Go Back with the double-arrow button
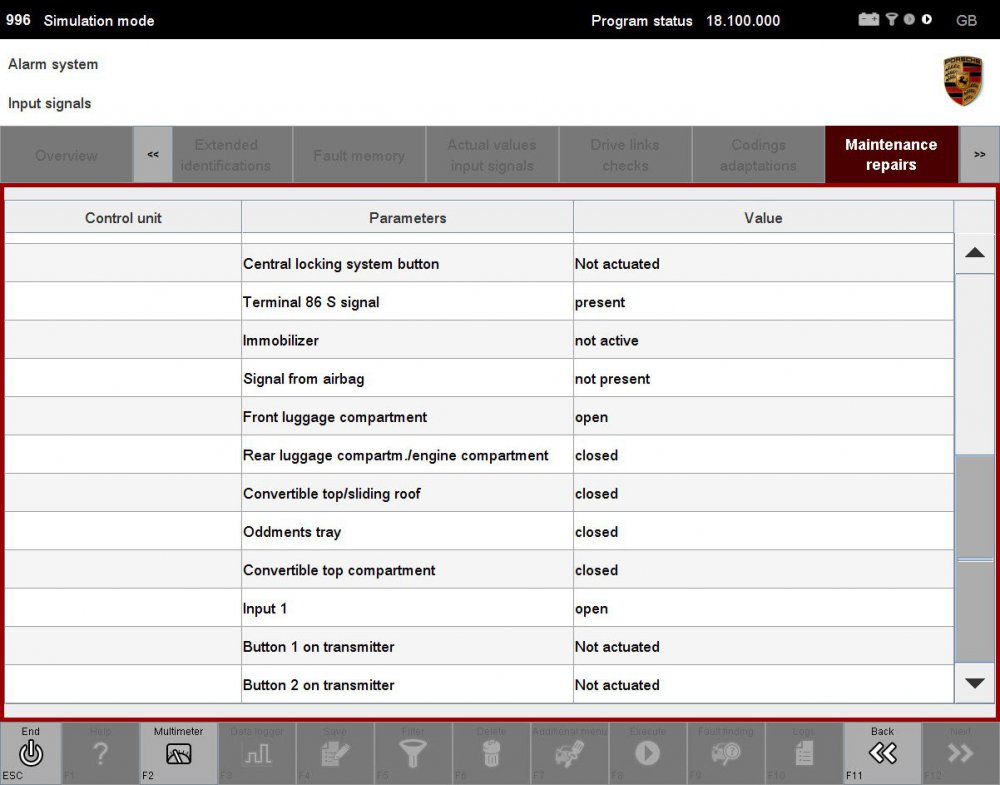Image resolution: width=1000 pixels, height=785 pixels. (x=882, y=753)
